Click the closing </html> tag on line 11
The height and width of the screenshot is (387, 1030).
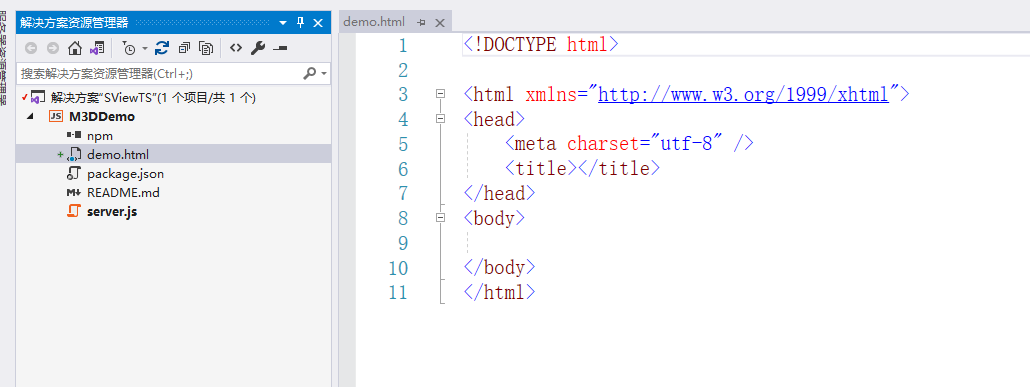tap(499, 292)
